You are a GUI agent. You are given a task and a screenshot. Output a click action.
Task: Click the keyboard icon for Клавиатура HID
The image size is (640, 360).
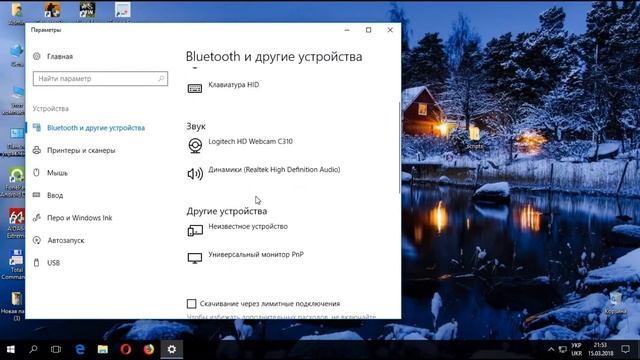[x=195, y=88]
